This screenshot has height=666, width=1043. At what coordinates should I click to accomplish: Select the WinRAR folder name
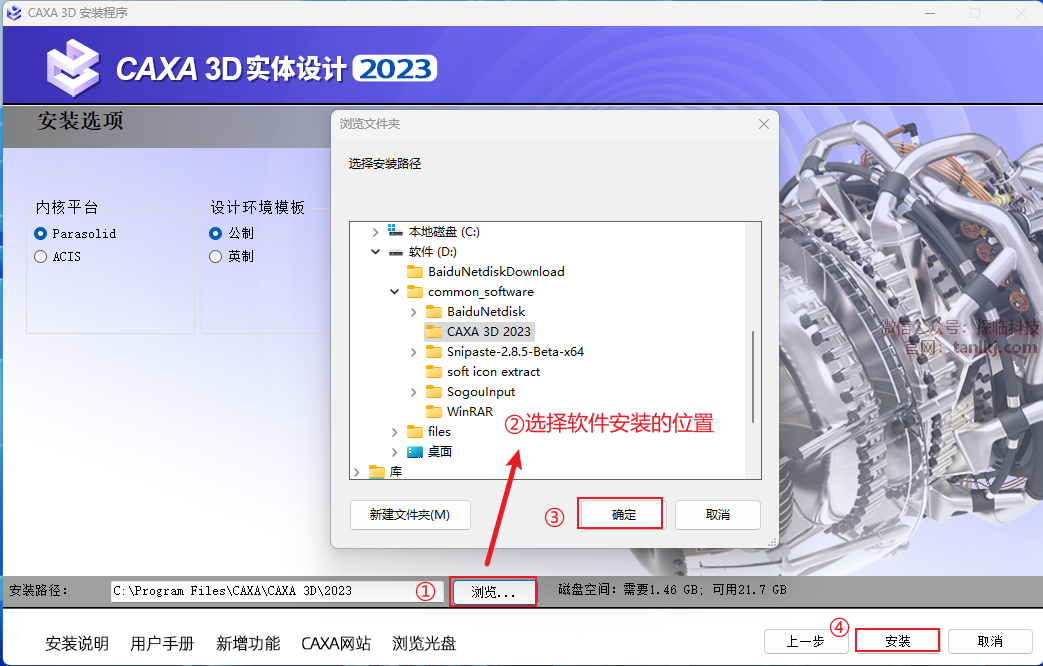pos(470,411)
